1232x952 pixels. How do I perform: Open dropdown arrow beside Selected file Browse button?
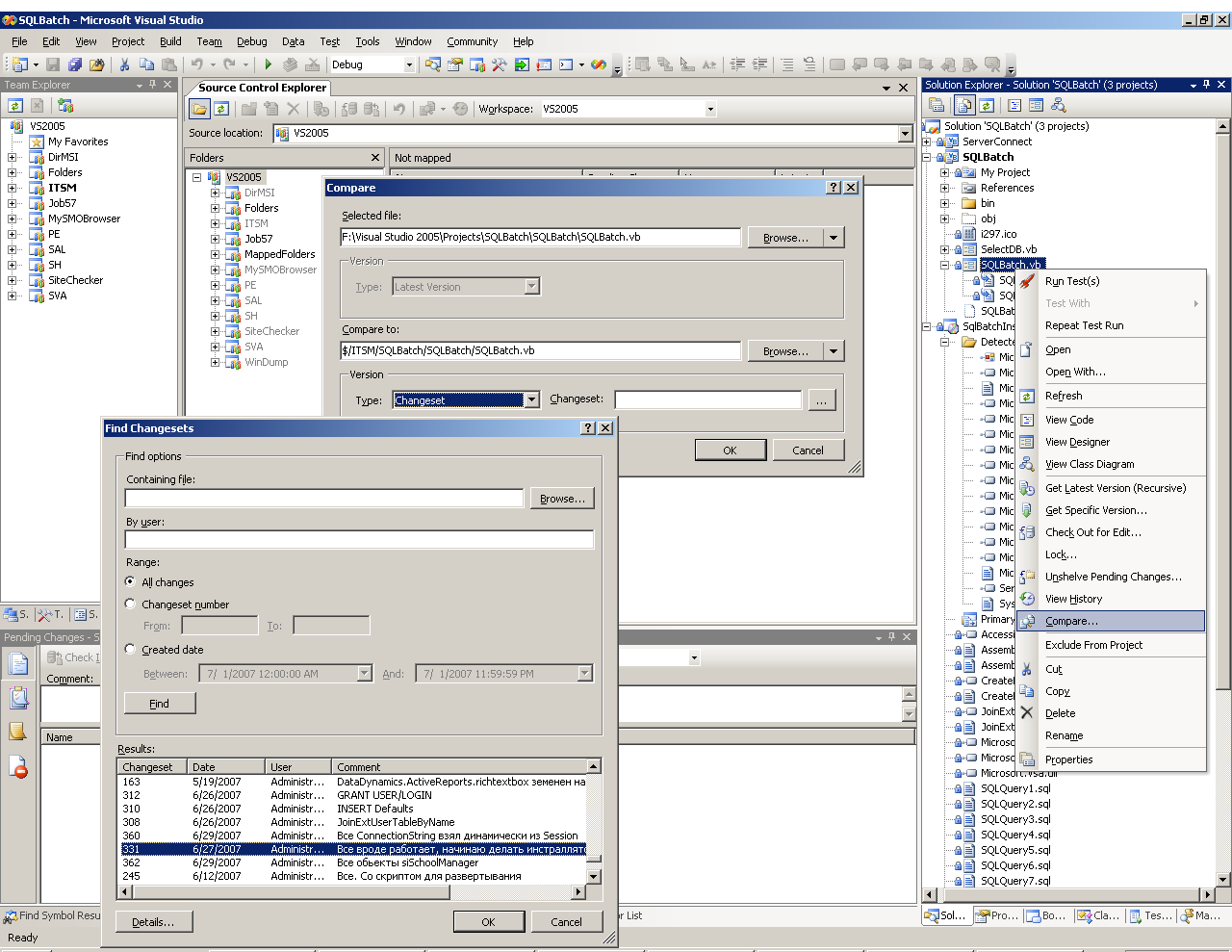(x=834, y=237)
